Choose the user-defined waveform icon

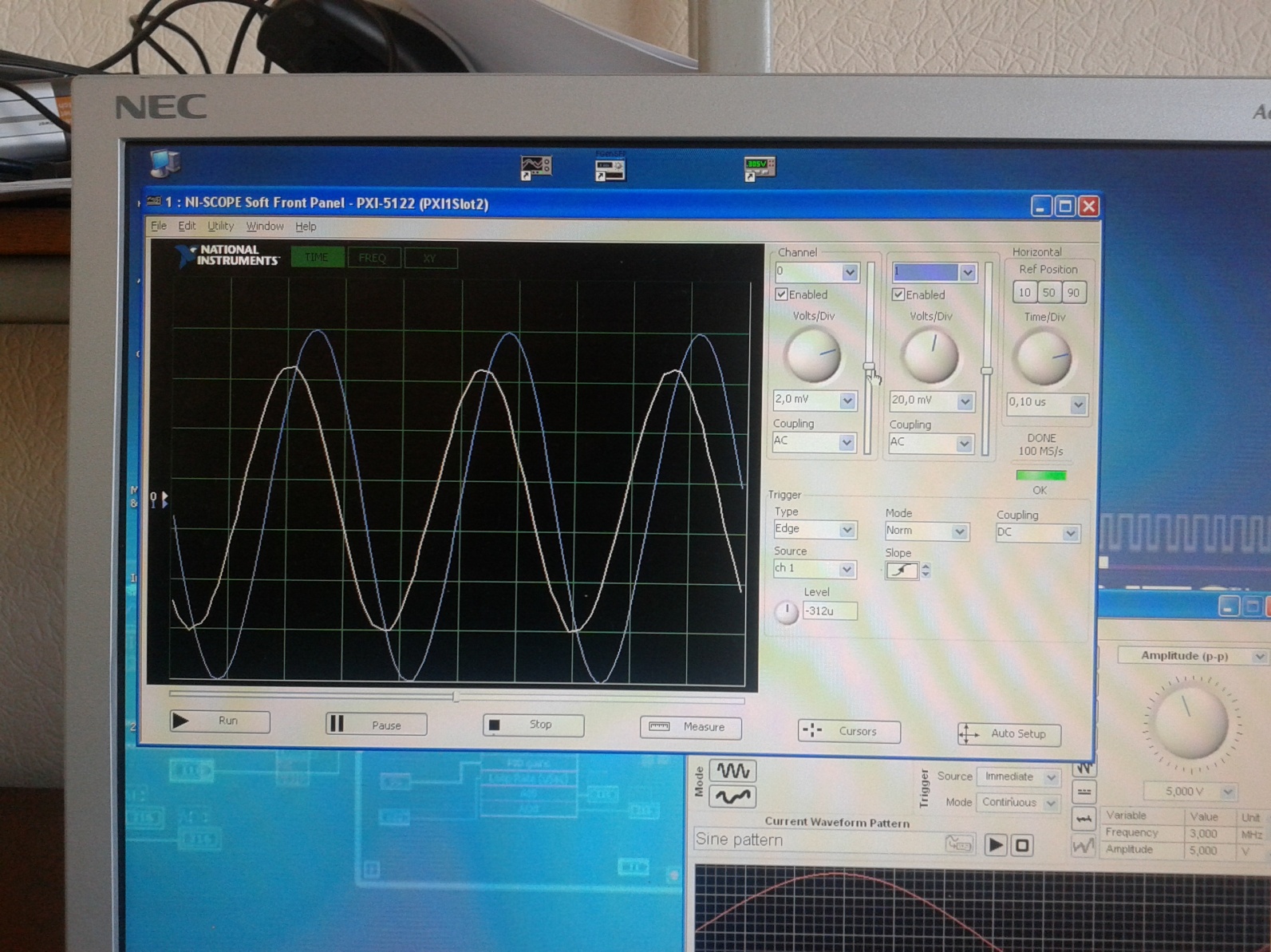[x=1084, y=846]
